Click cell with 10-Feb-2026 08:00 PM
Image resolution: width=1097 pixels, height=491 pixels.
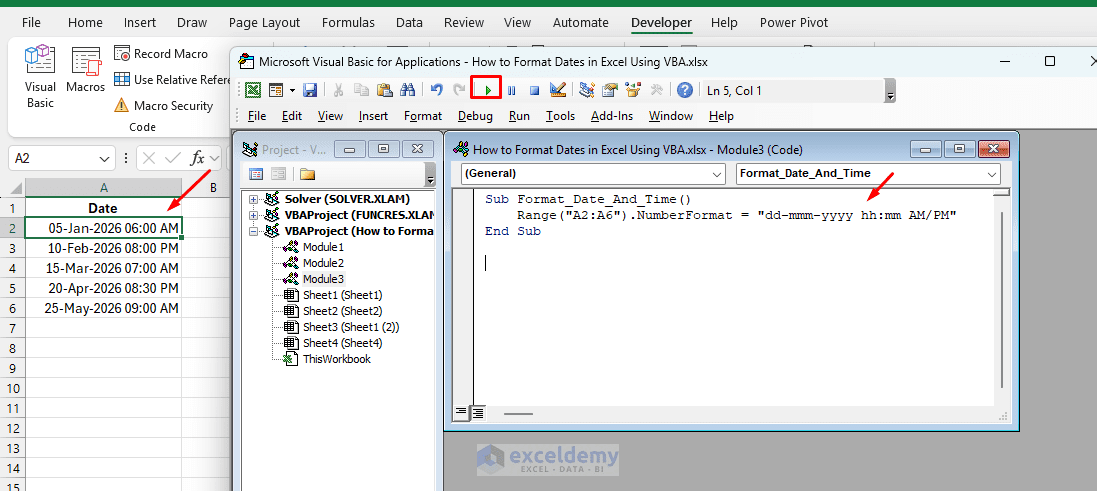coord(104,248)
